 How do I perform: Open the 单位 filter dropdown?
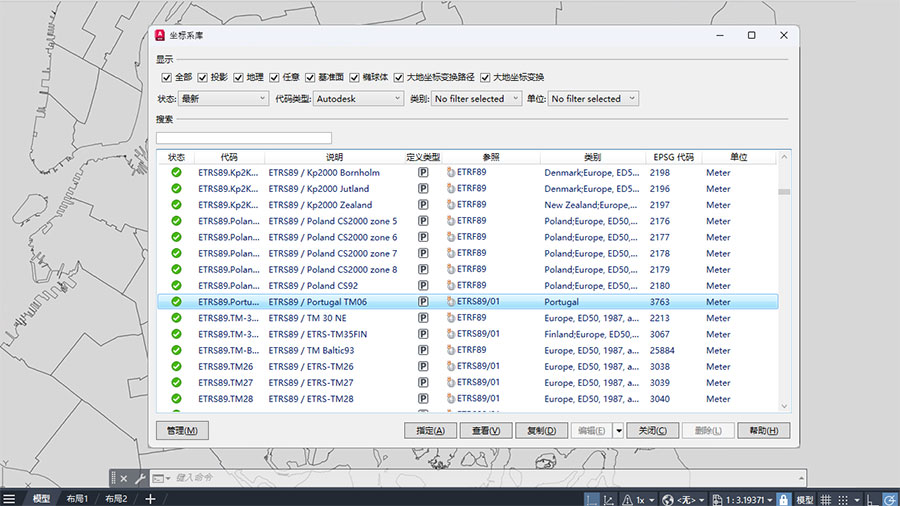(593, 99)
